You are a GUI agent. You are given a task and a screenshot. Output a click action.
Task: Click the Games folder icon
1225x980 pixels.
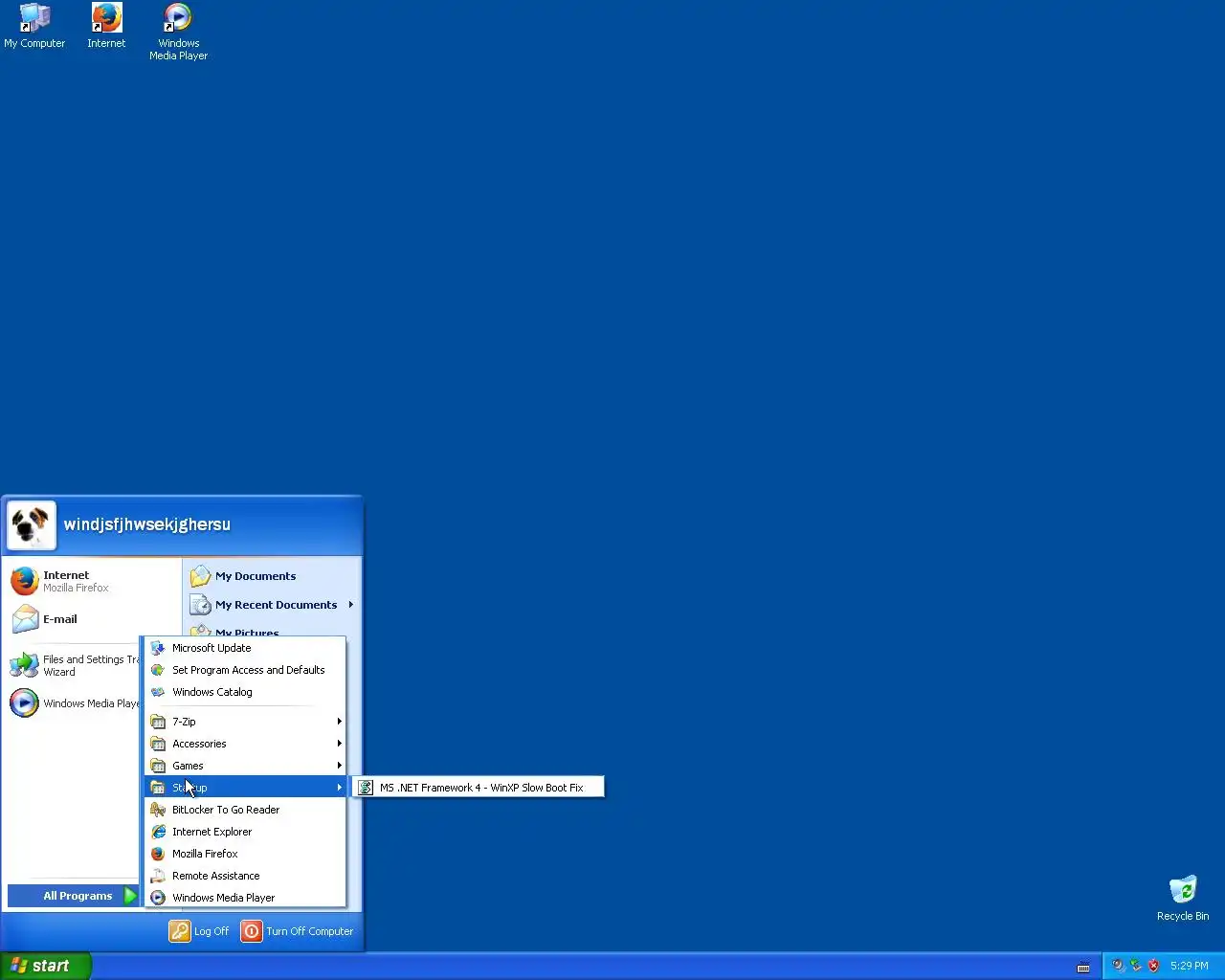click(158, 766)
